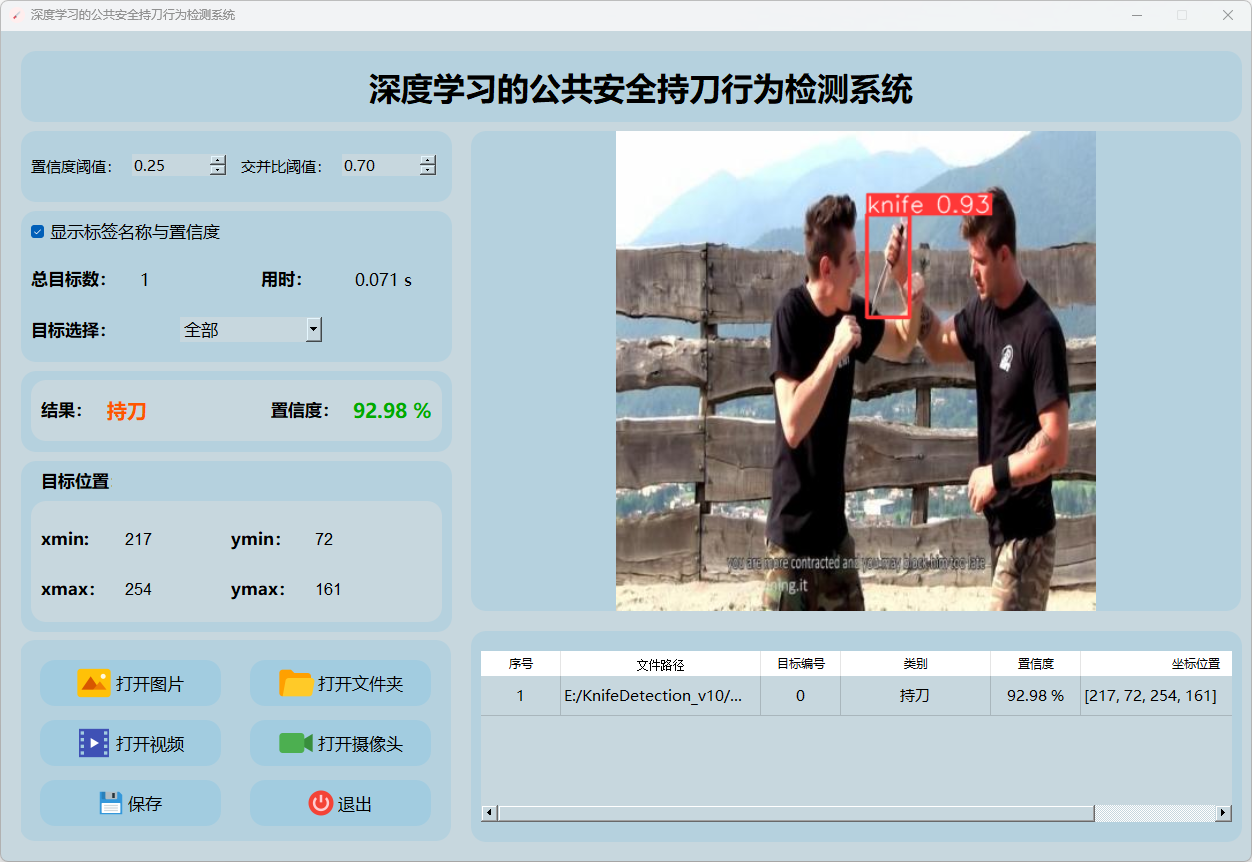Toggle the show label and confidence checkbox
Viewport: 1252px width, 862px height.
(x=38, y=232)
